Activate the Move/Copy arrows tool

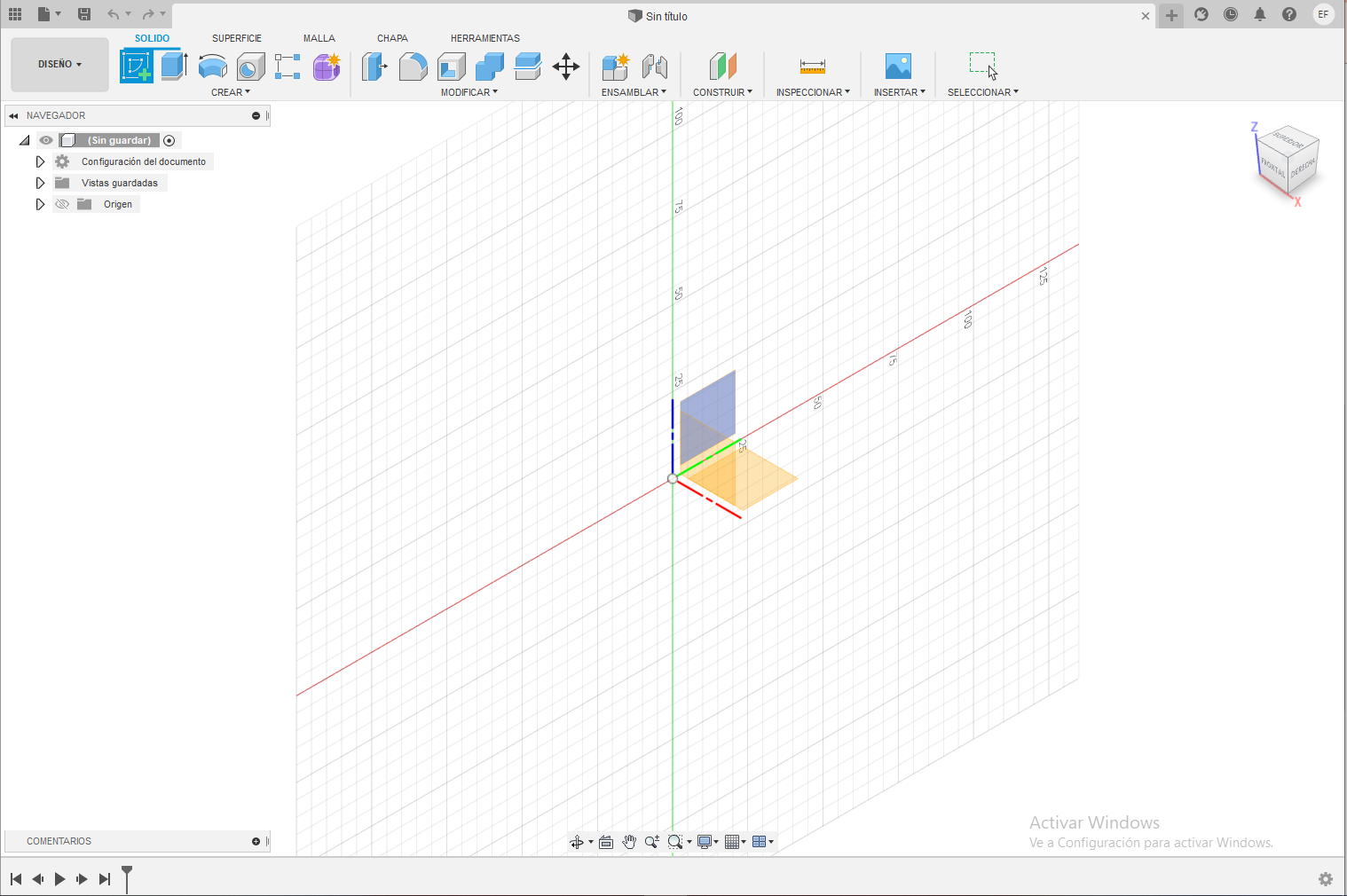tap(566, 67)
